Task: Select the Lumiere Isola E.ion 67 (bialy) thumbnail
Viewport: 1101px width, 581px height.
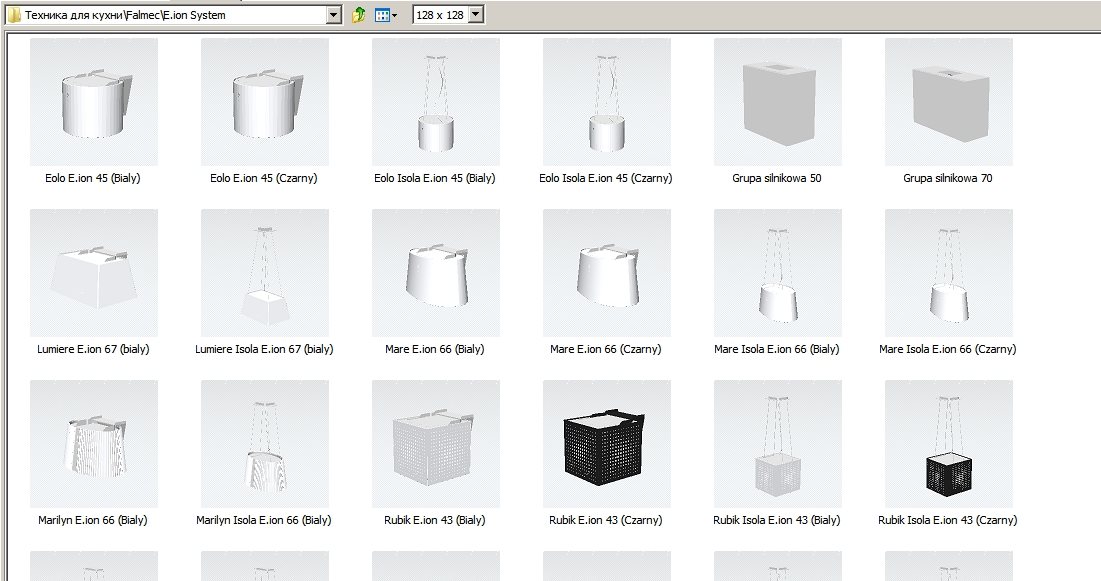Action: click(265, 273)
